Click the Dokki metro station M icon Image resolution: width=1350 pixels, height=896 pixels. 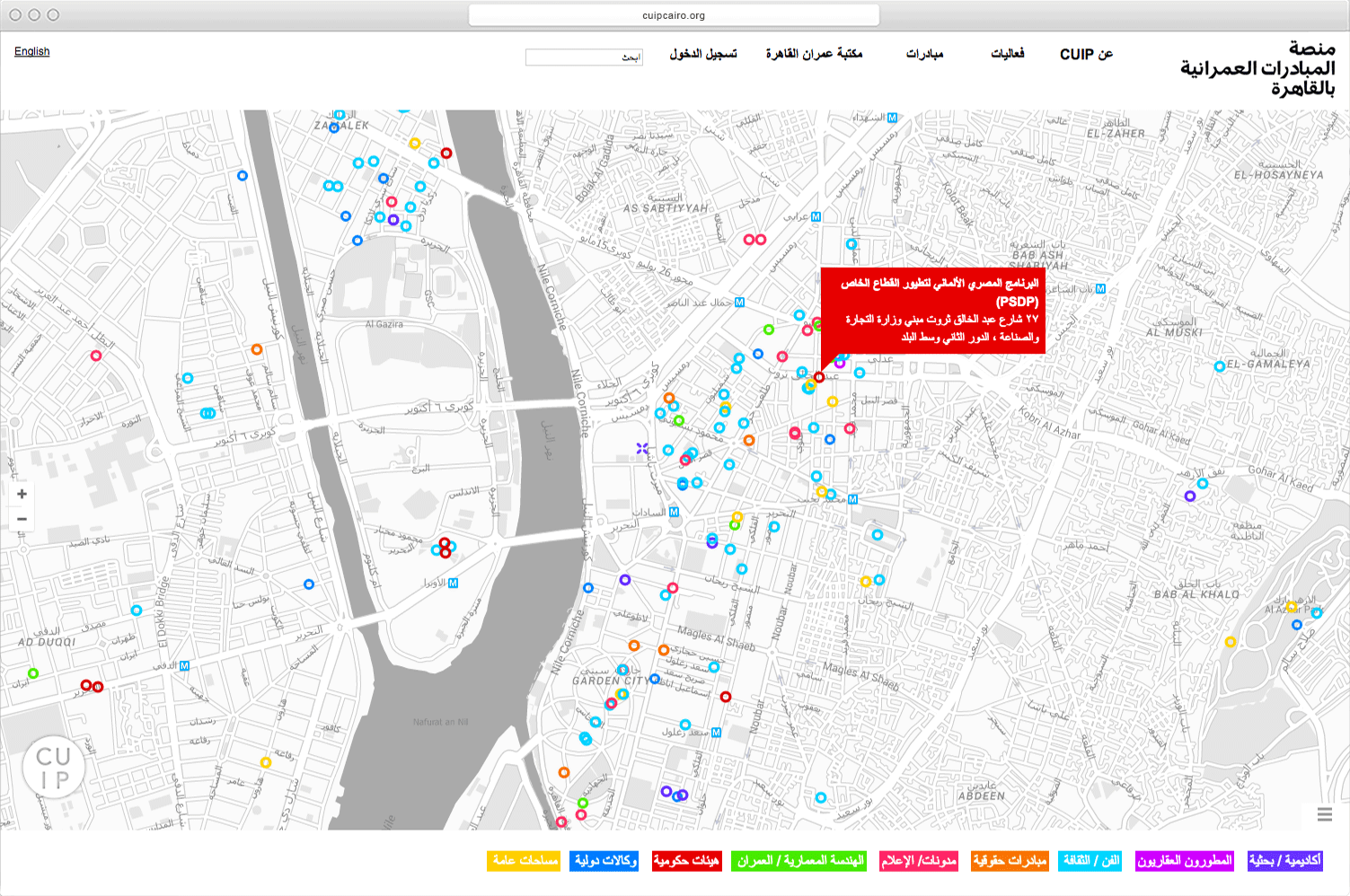(x=184, y=666)
